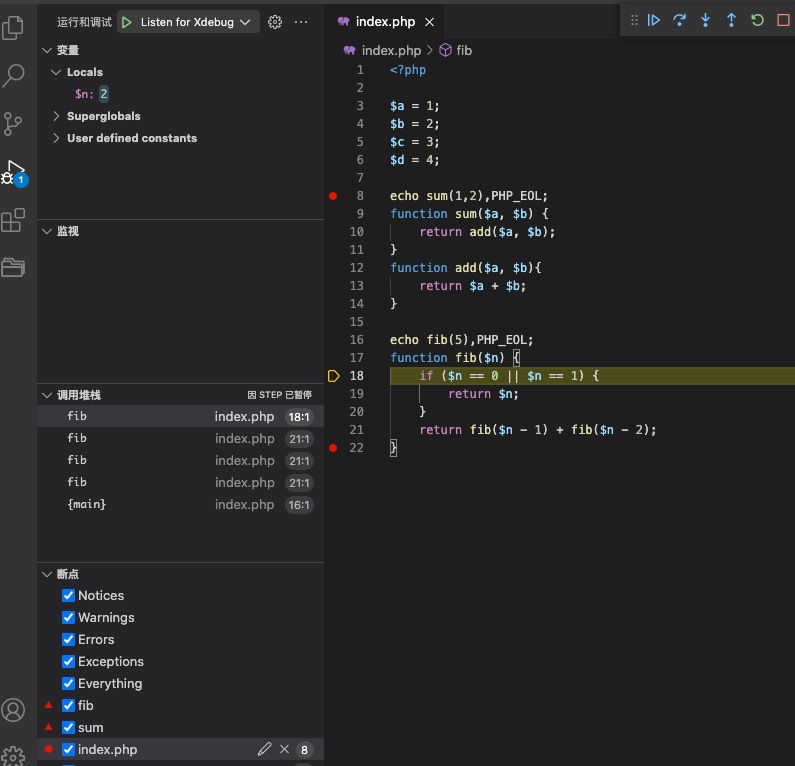Toggle the Everything breakpoint checkbox
Image resolution: width=795 pixels, height=766 pixels.
[x=68, y=683]
